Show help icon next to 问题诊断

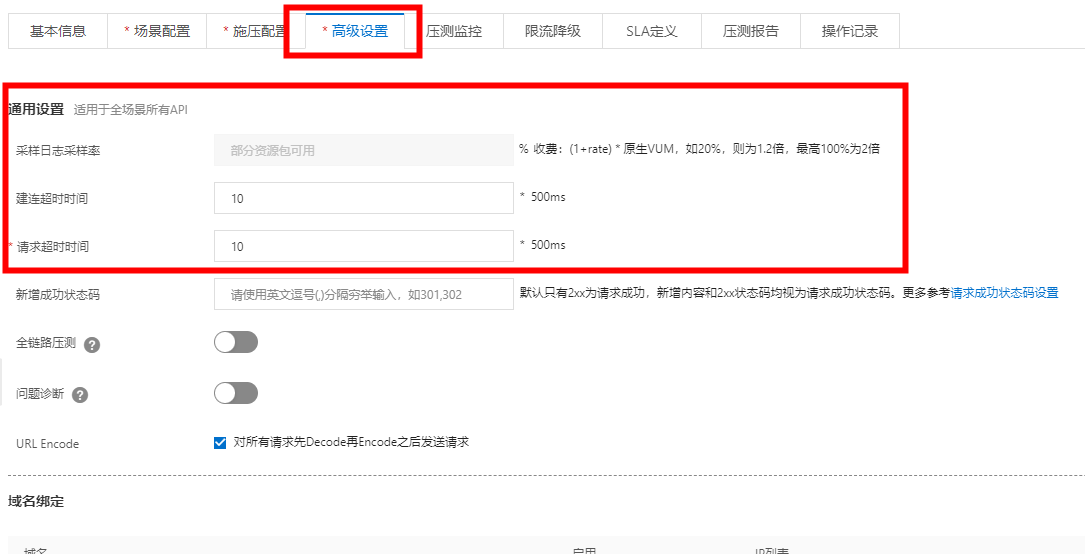(x=80, y=395)
